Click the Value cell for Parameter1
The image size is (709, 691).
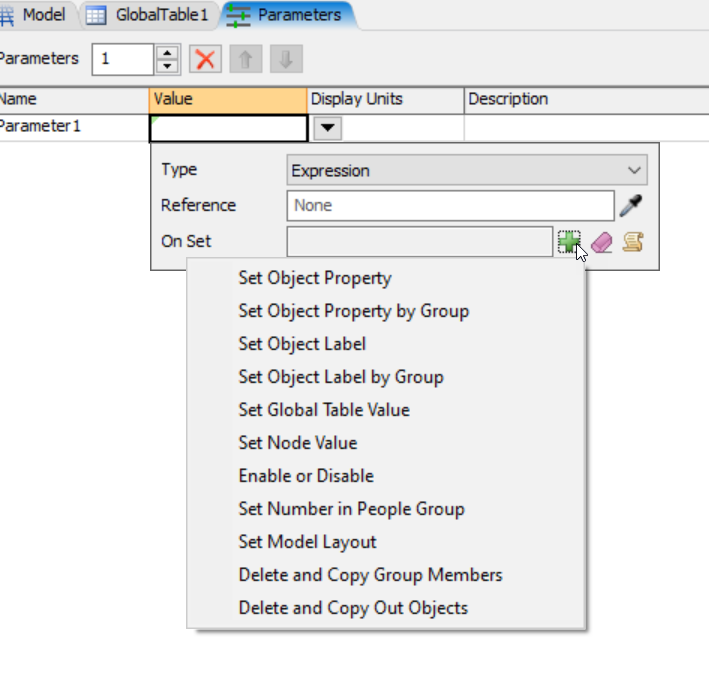[x=228, y=128]
